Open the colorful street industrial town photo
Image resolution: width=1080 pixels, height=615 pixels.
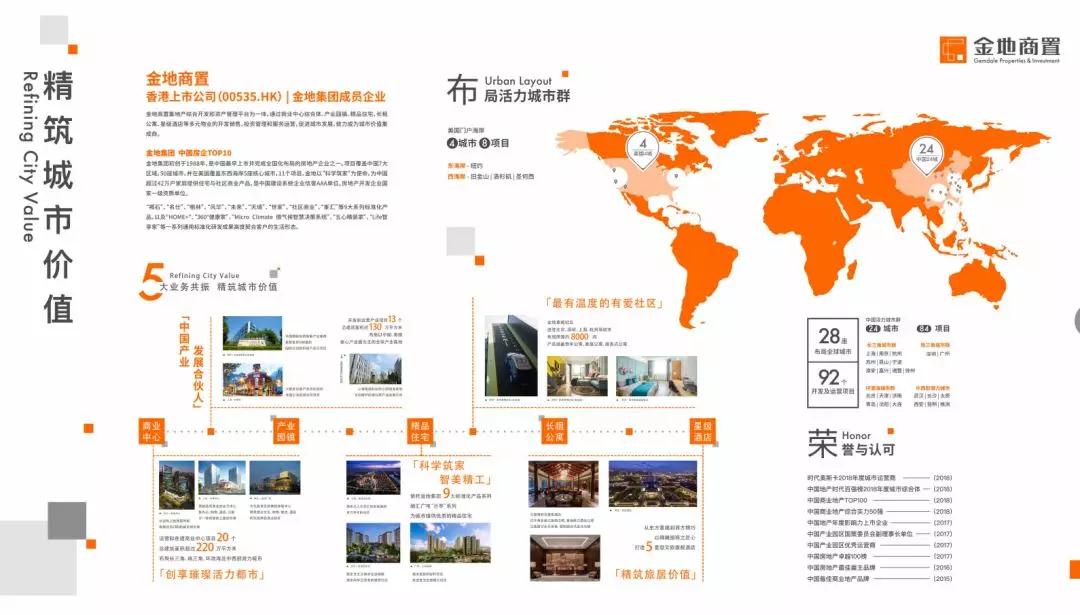(x=252, y=379)
